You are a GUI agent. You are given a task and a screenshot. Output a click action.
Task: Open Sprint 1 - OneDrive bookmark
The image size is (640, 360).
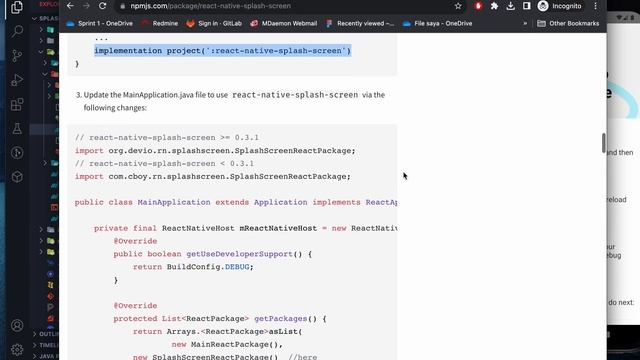tap(99, 24)
